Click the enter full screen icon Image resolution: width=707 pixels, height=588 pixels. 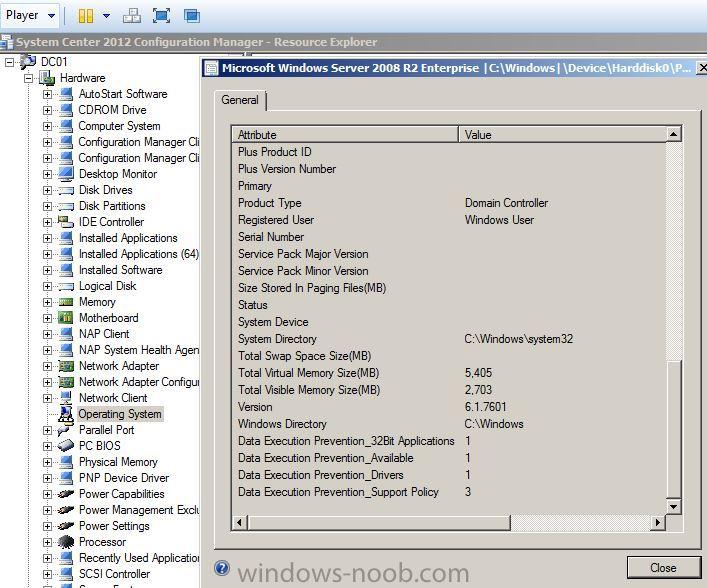161,16
